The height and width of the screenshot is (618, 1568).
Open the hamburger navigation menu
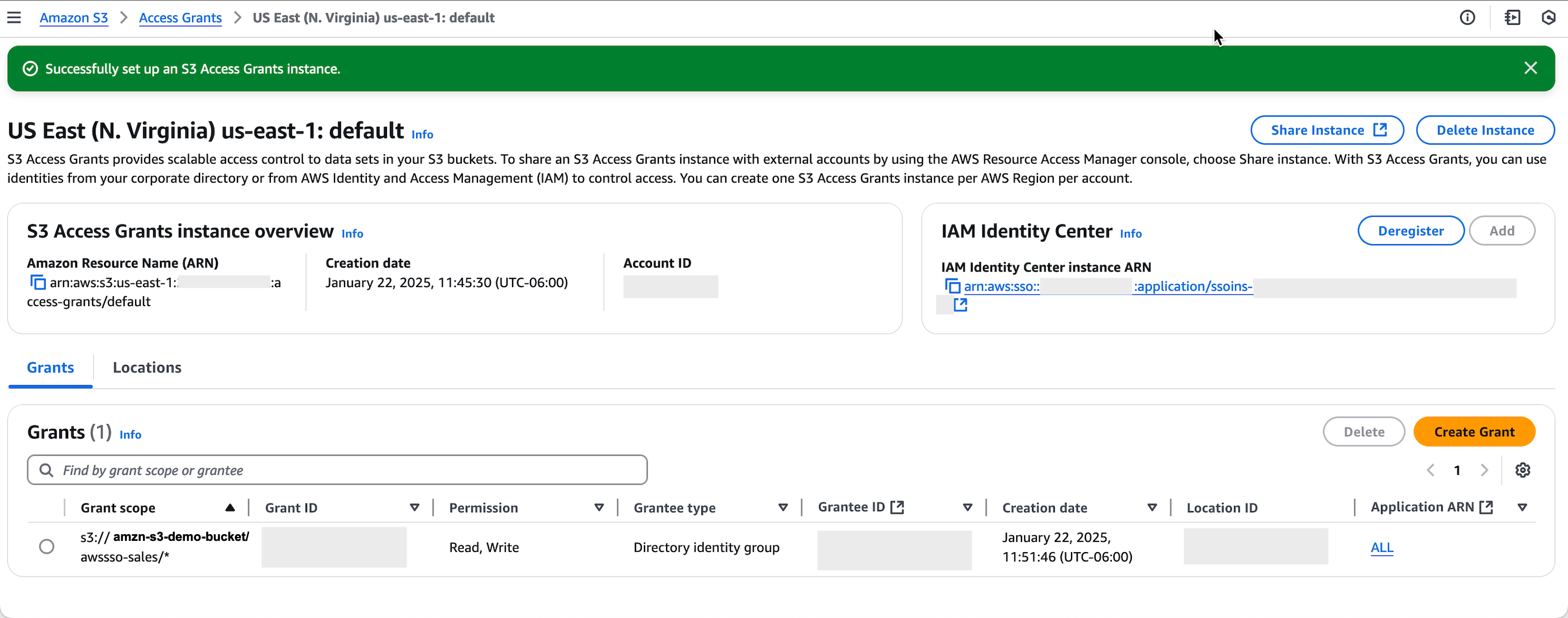[x=14, y=18]
